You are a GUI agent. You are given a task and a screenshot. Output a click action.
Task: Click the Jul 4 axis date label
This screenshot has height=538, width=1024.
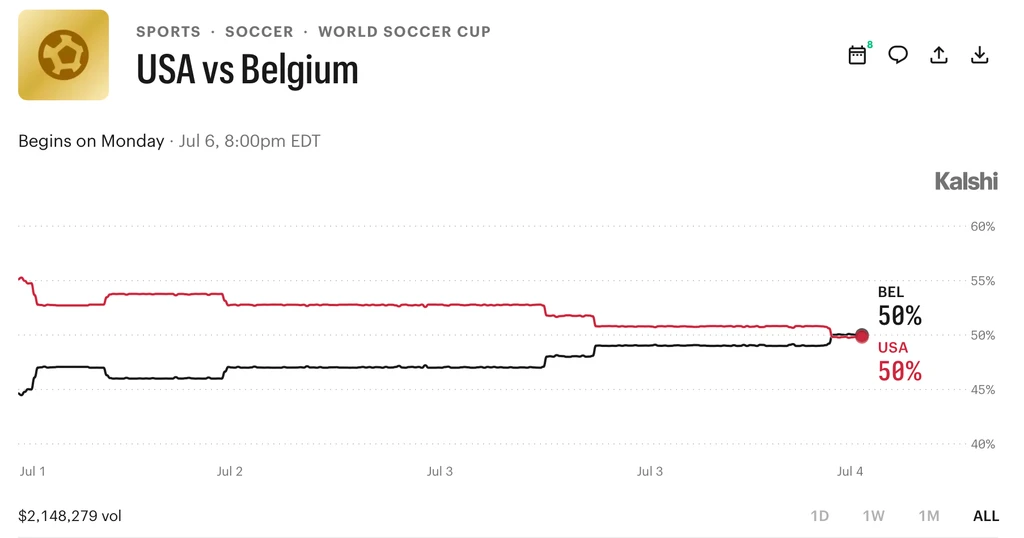[850, 471]
